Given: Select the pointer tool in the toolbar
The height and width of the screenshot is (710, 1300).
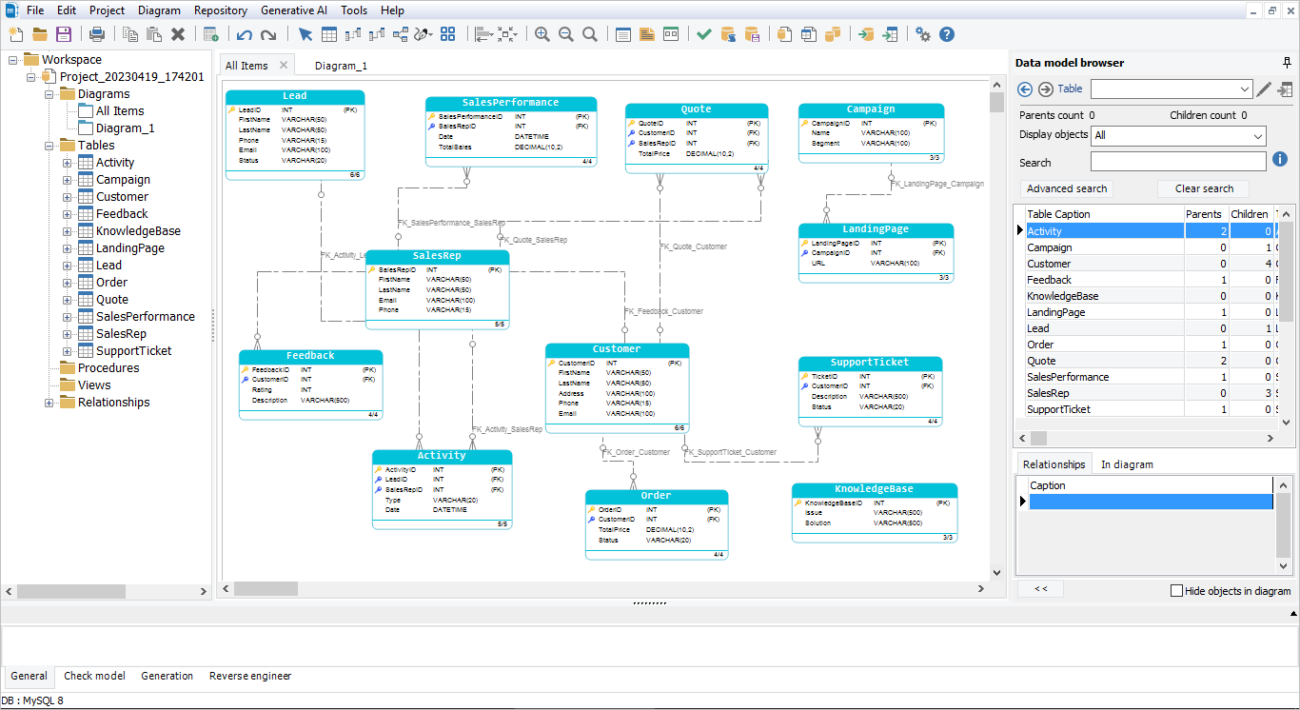Looking at the screenshot, I should coord(305,33).
